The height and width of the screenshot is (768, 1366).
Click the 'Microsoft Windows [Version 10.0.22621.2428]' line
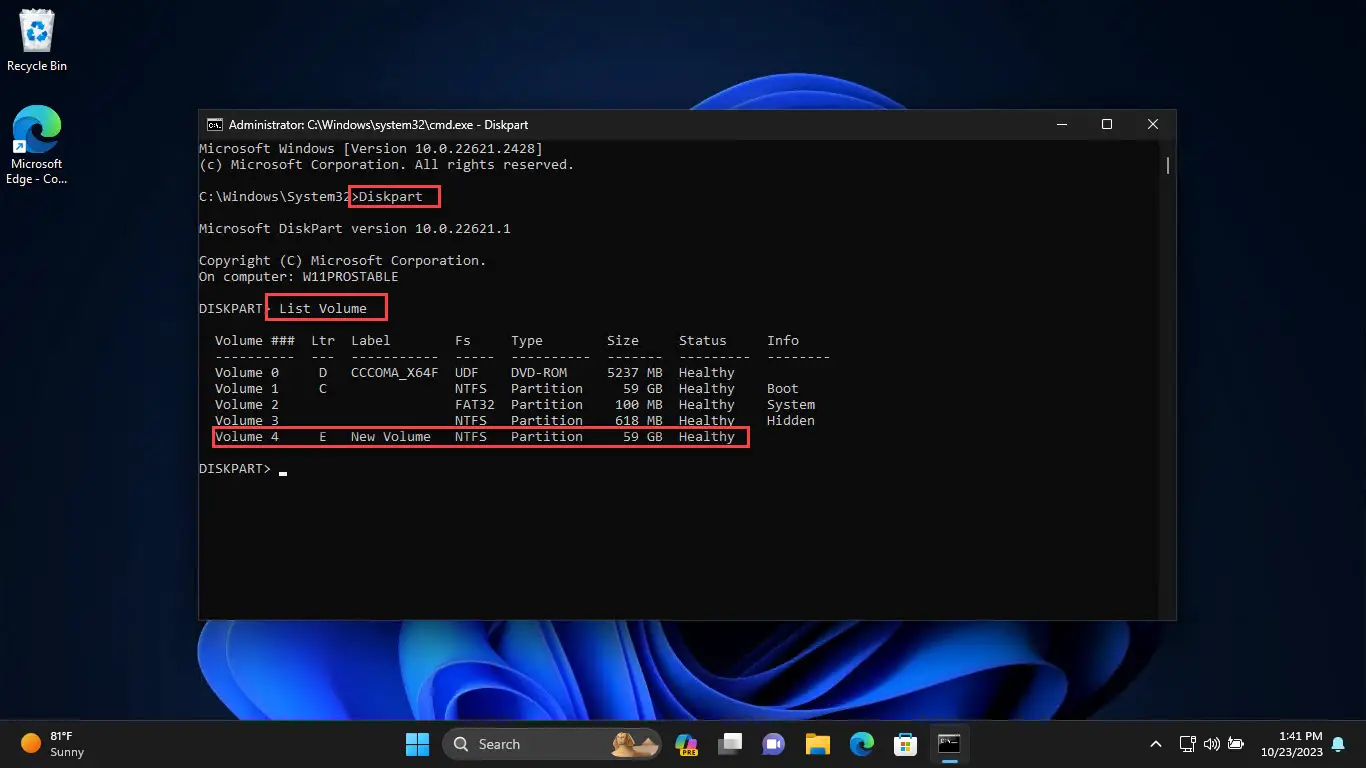(x=371, y=149)
